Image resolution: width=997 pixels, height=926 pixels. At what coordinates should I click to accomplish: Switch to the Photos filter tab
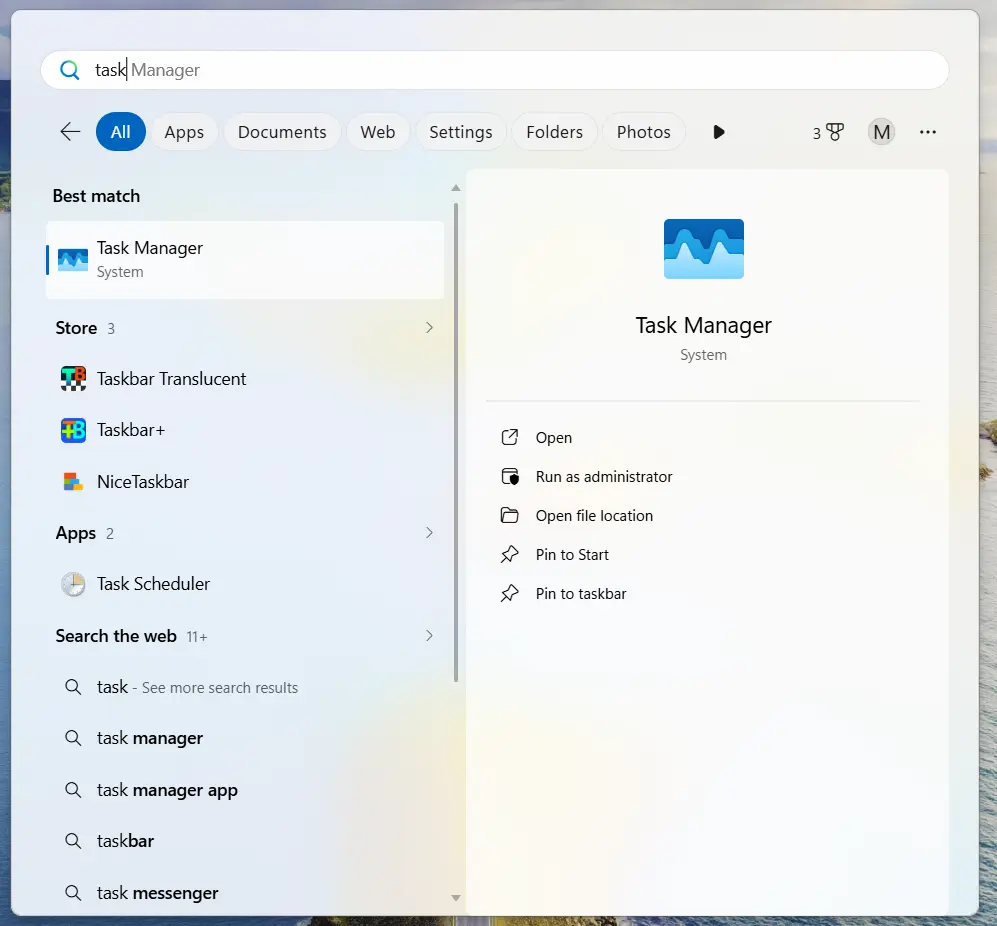tap(643, 132)
